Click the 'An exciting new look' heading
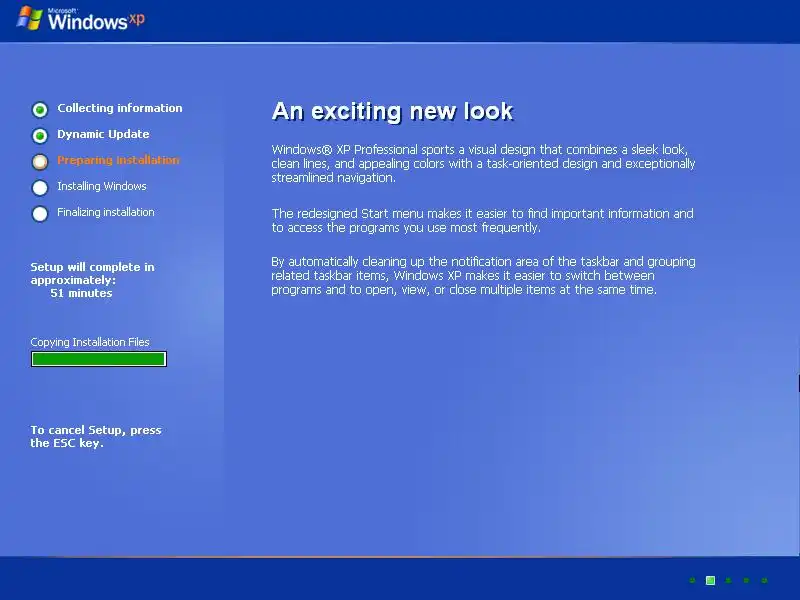This screenshot has width=800, height=600. [x=392, y=111]
